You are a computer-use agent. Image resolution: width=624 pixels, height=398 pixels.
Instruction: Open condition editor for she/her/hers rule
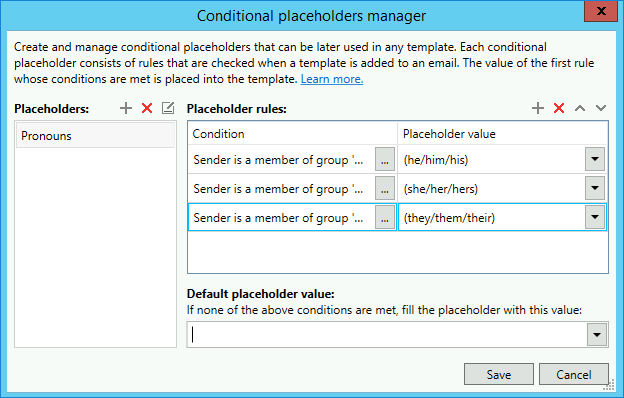coord(385,188)
